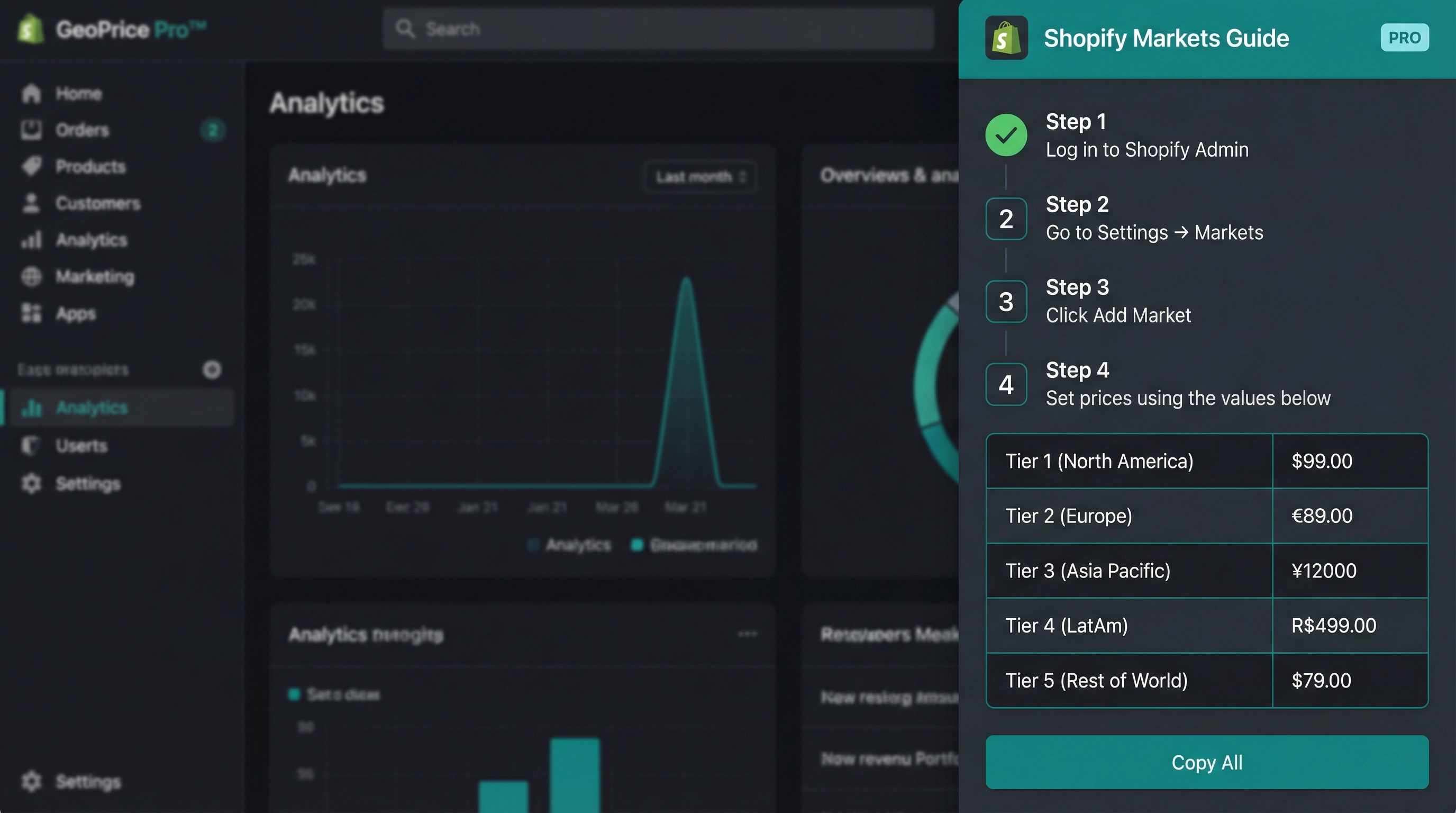Click the 'Tier 5 (Rest of World)' cell
The width and height of the screenshot is (1456, 813).
tap(1130, 681)
